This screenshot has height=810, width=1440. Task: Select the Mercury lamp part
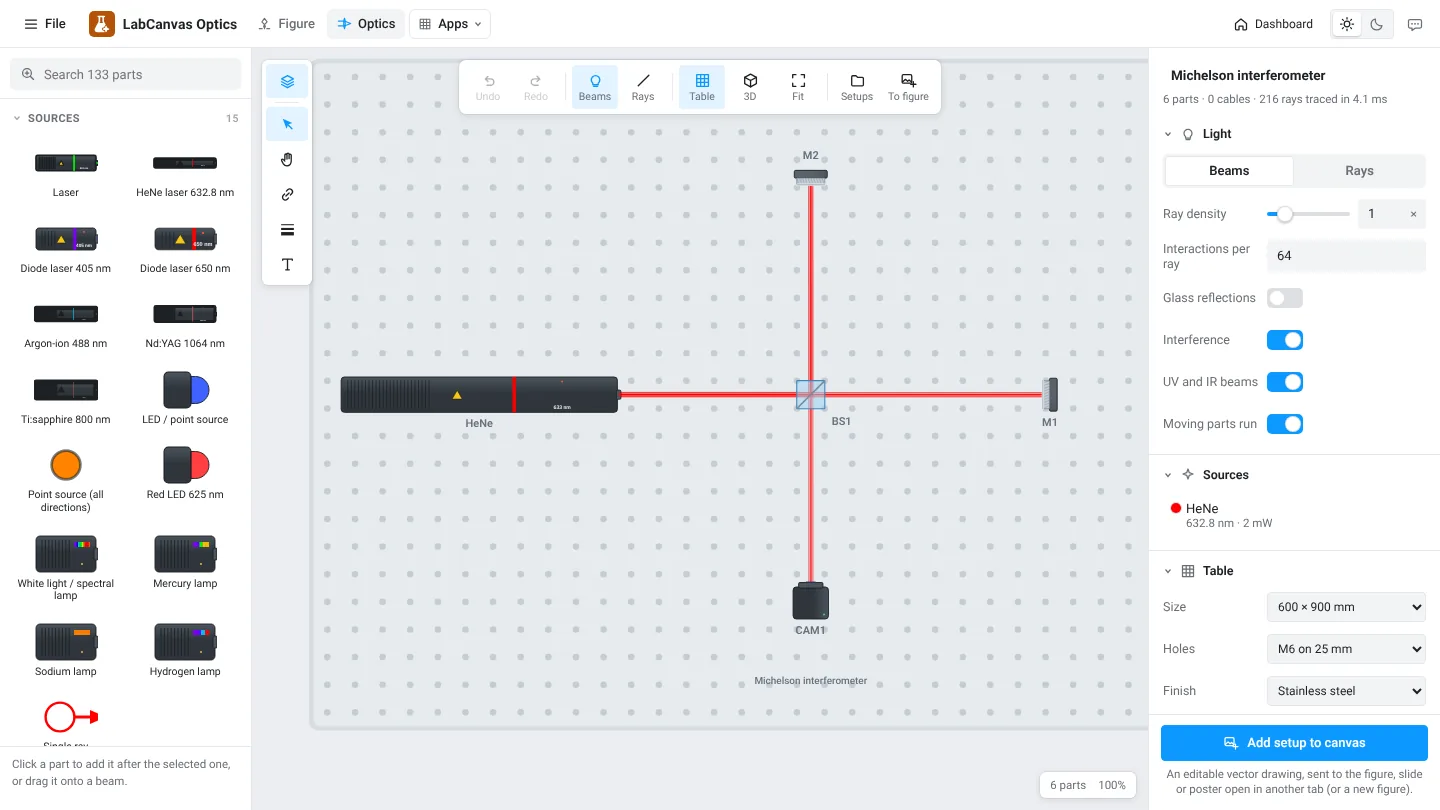point(185,562)
